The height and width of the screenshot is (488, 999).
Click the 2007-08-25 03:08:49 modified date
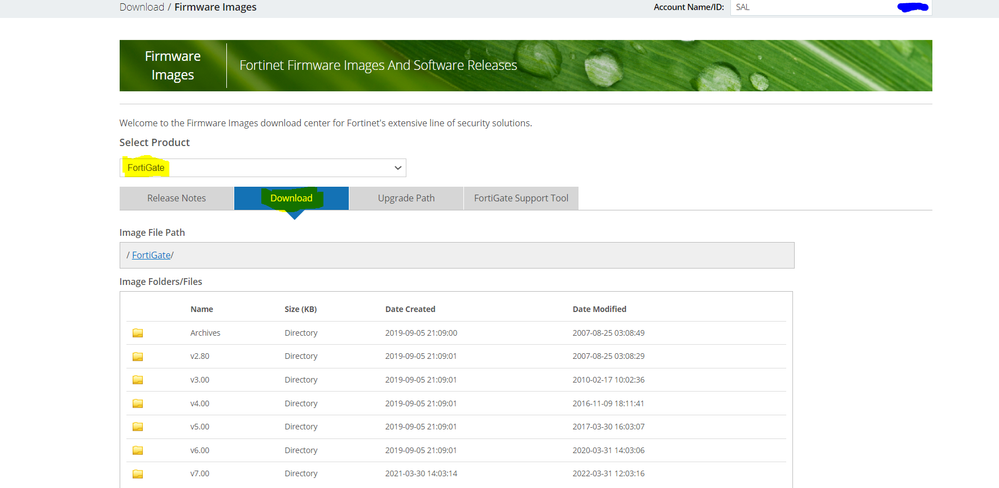608,333
